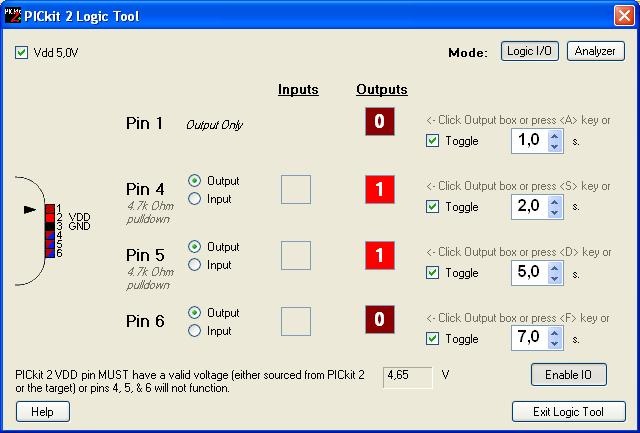Image resolution: width=640 pixels, height=433 pixels.
Task: Switch to Logic I/O mode
Action: 529,51
